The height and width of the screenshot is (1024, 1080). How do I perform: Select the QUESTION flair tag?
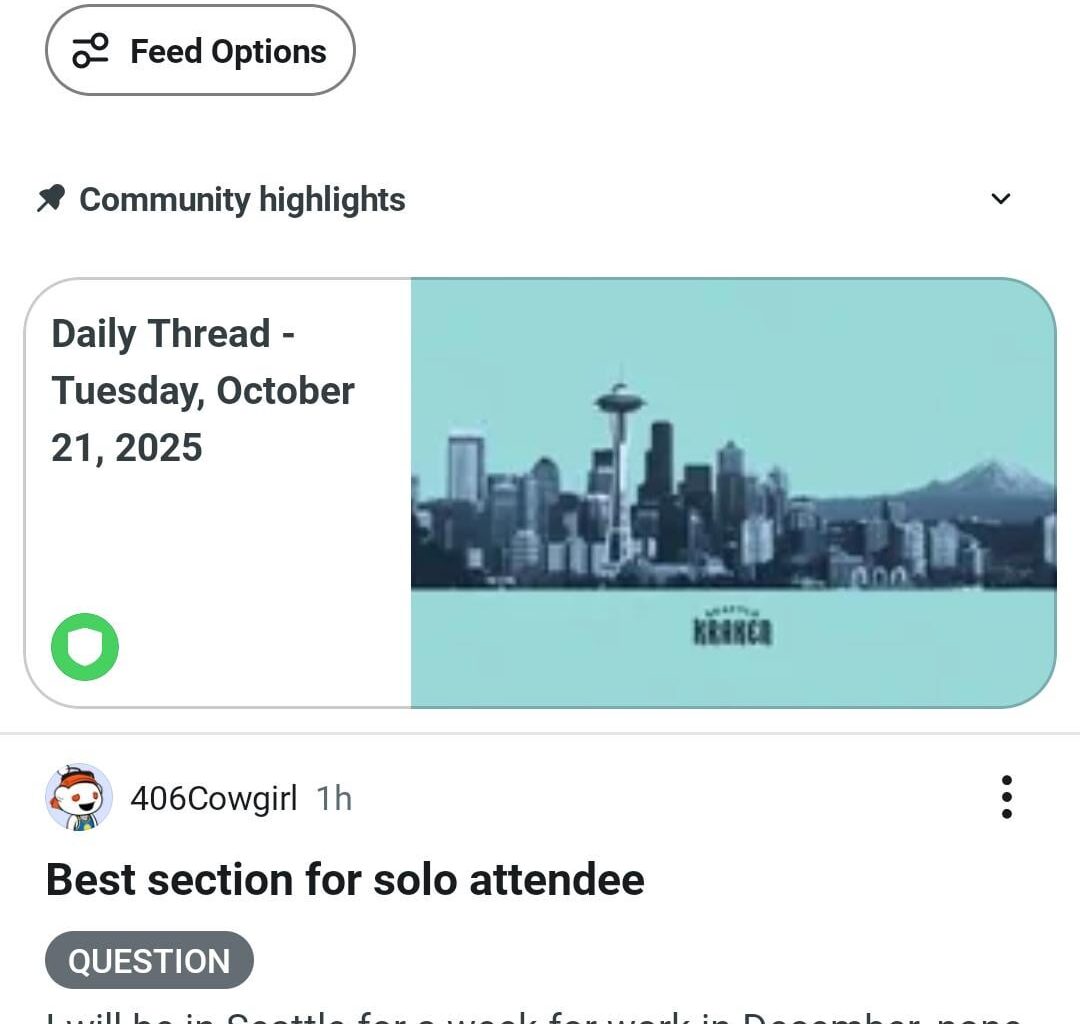click(x=149, y=960)
